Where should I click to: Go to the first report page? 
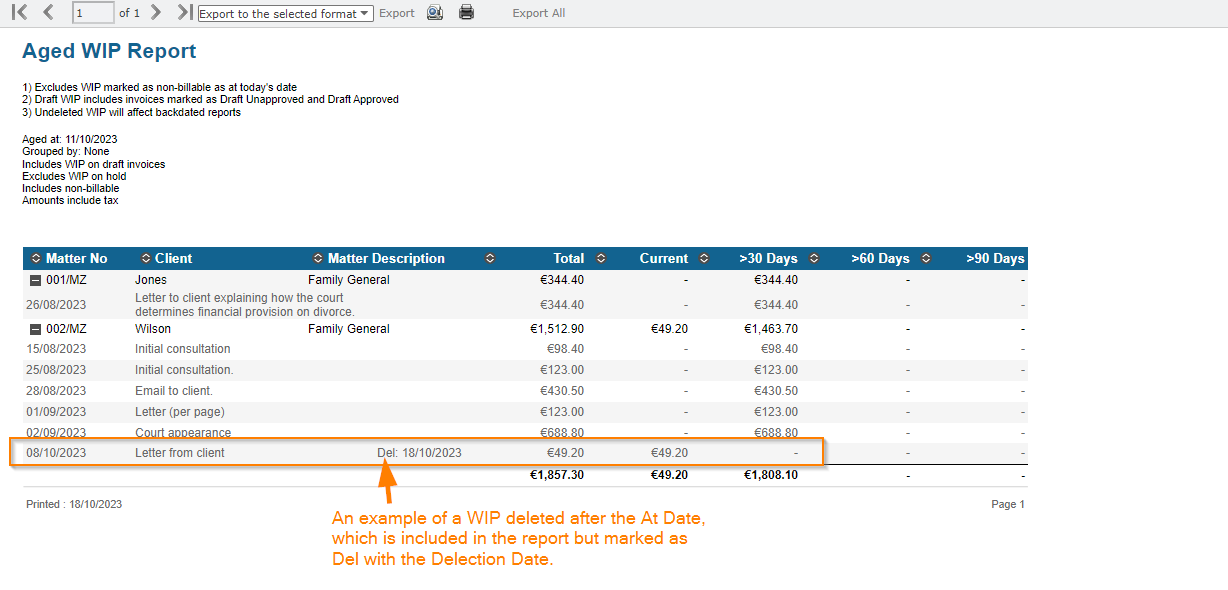(x=19, y=13)
